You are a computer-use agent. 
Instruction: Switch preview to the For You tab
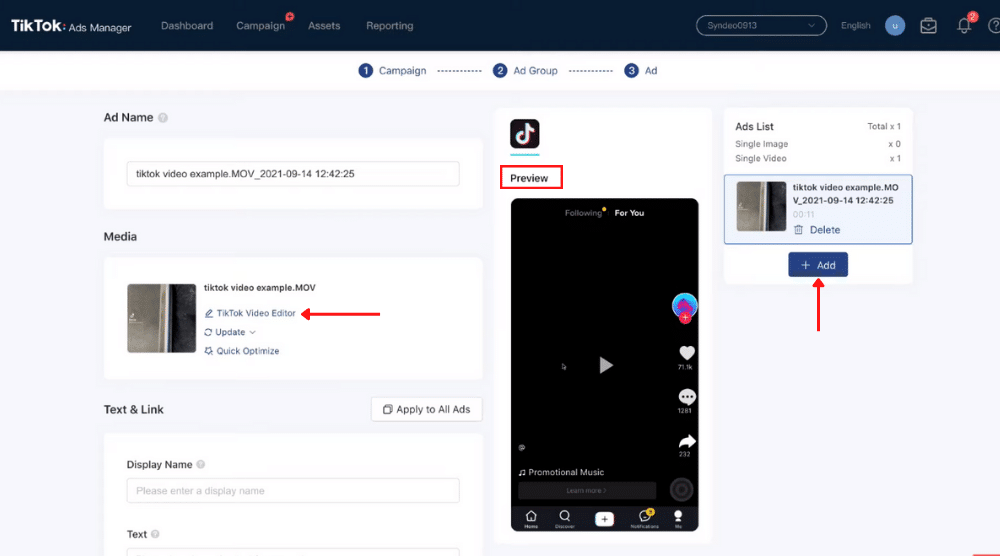coord(629,213)
